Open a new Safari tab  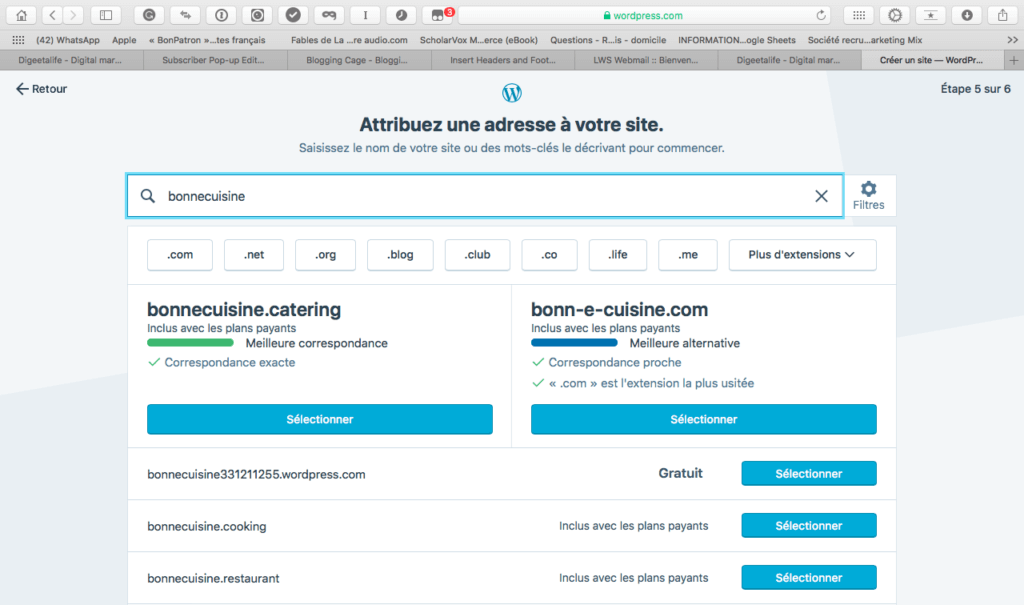[x=1014, y=60]
